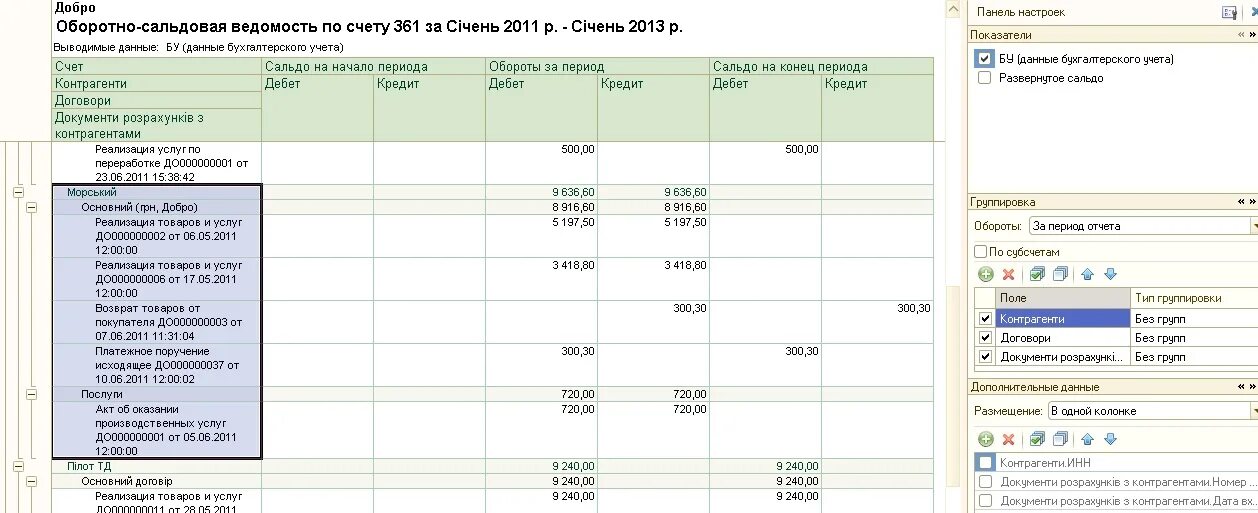Select the Основний (грн, Добро) row
Screen dimensions: 1258x513
tap(157, 207)
